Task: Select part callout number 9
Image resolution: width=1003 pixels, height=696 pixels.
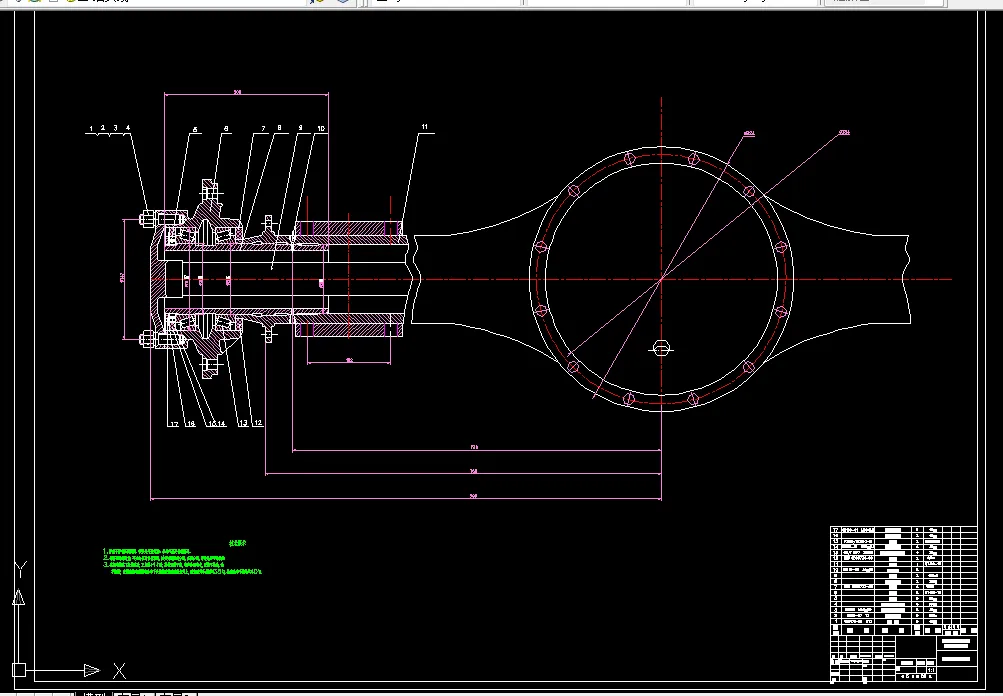Action: click(x=300, y=128)
